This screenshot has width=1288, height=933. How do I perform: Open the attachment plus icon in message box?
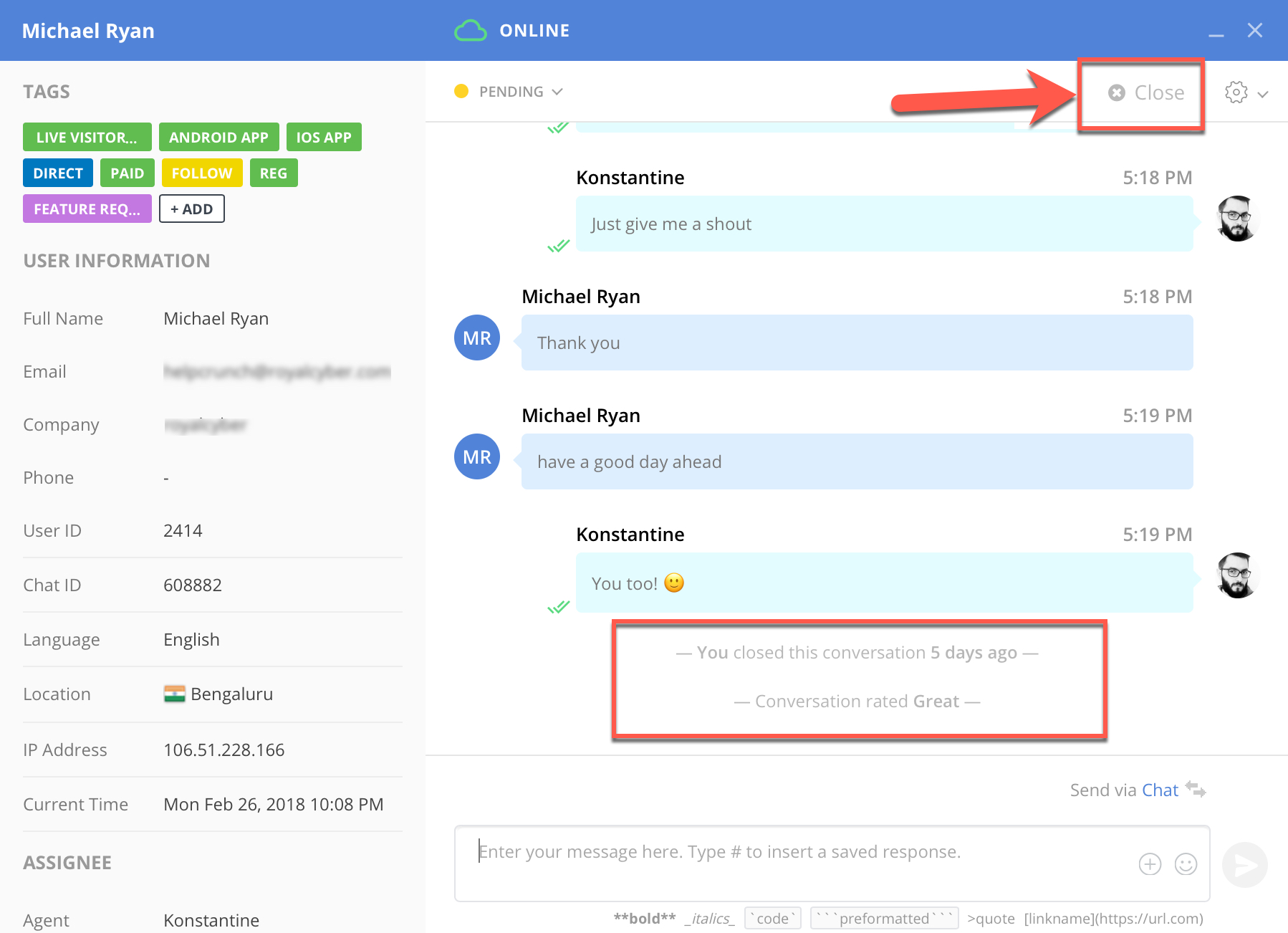pos(1150,864)
